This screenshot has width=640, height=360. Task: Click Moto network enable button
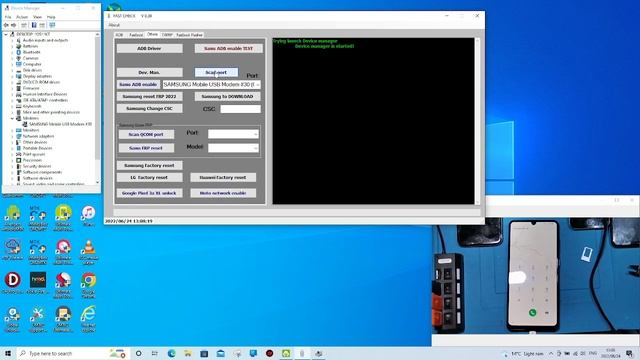tap(223, 193)
